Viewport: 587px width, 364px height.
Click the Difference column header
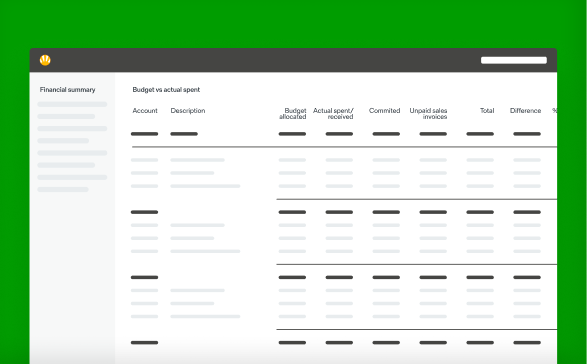tap(525, 110)
